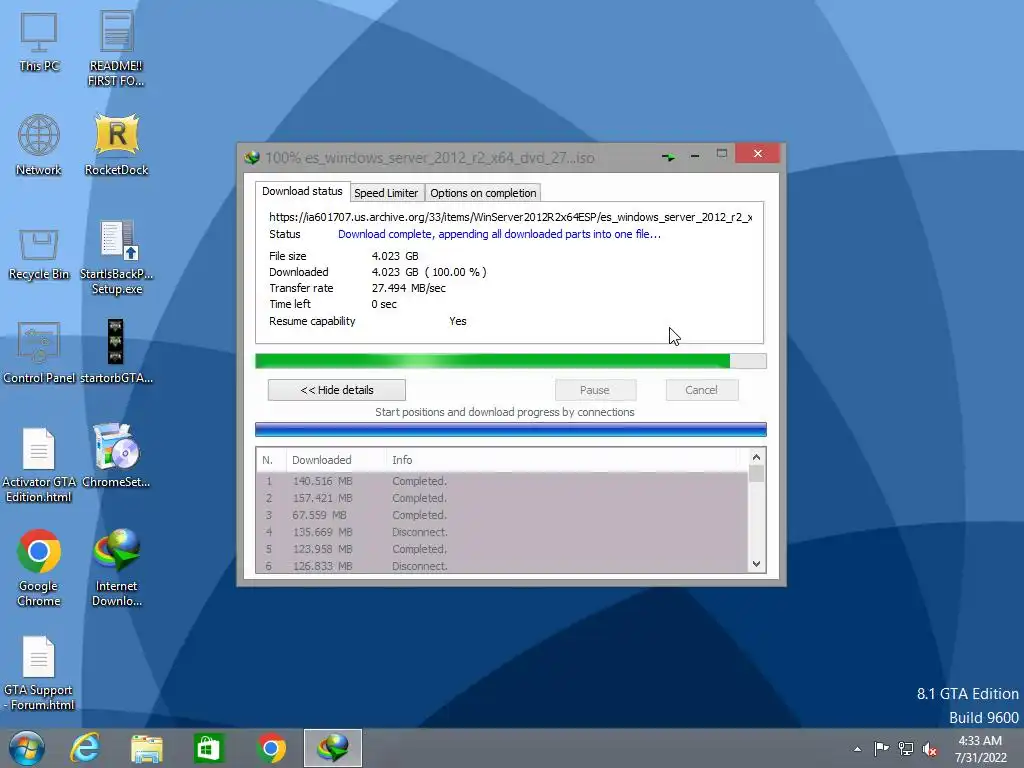Image resolution: width=1024 pixels, height=768 pixels.
Task: Click the Pause button
Action: point(595,390)
